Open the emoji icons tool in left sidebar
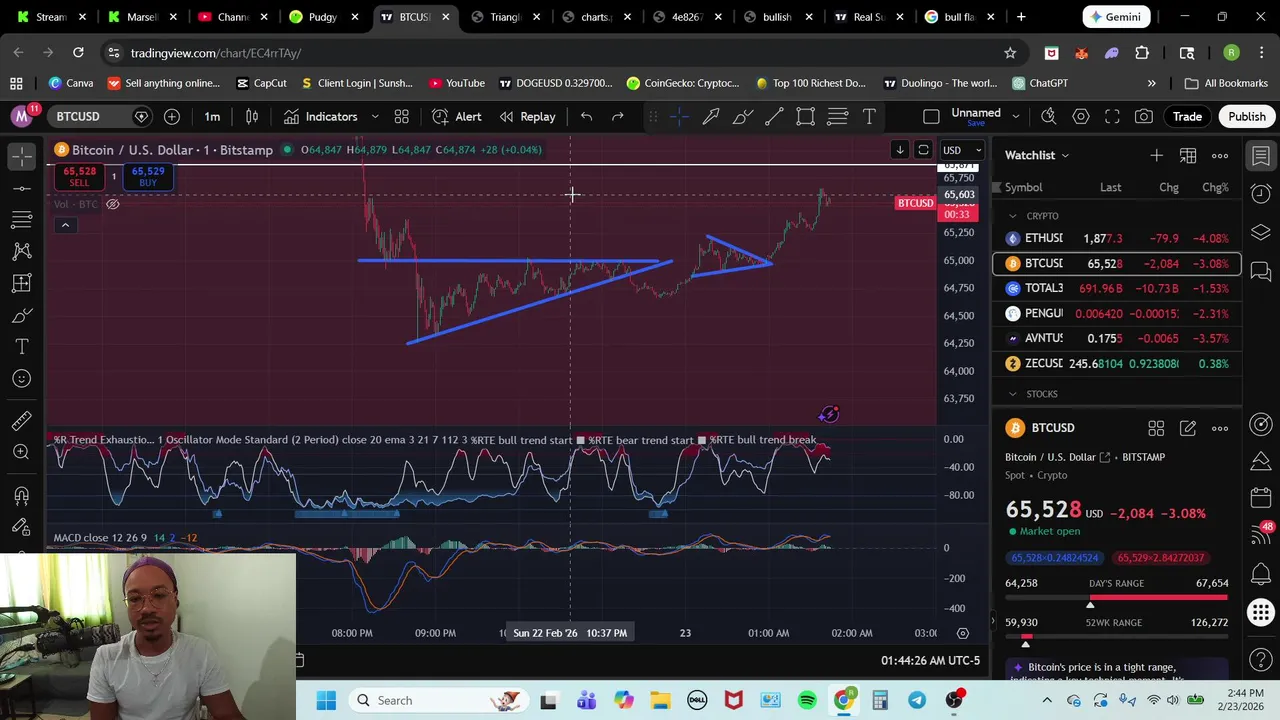 [x=21, y=379]
